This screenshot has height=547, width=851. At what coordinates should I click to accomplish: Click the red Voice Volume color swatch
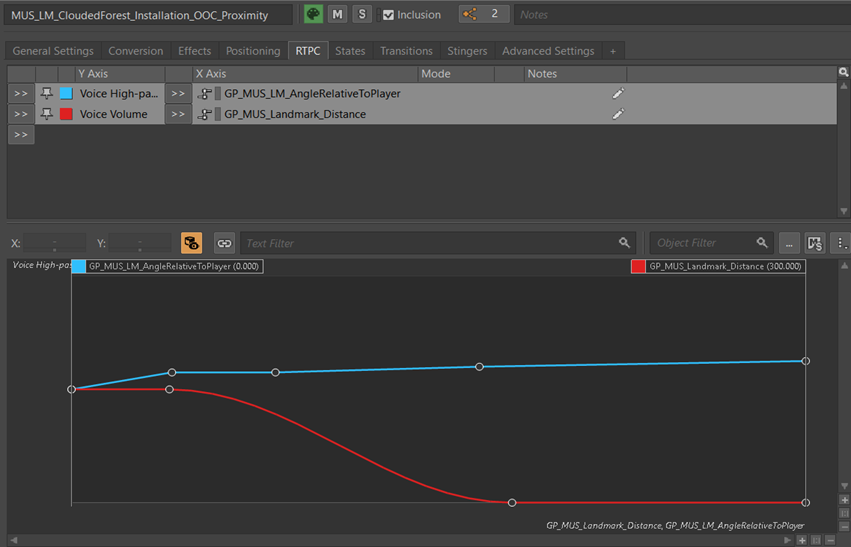66,114
